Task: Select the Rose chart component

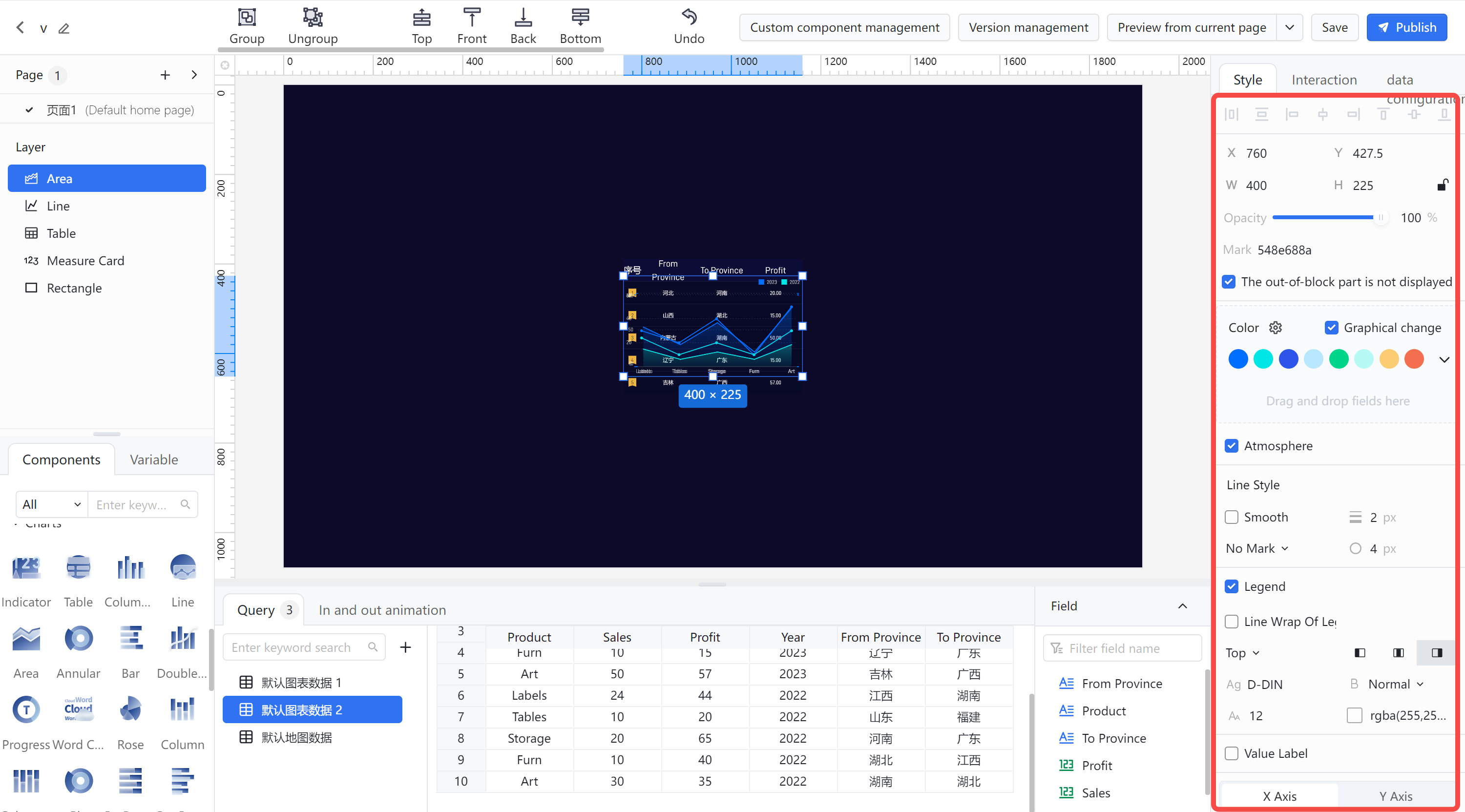Action: click(x=130, y=709)
